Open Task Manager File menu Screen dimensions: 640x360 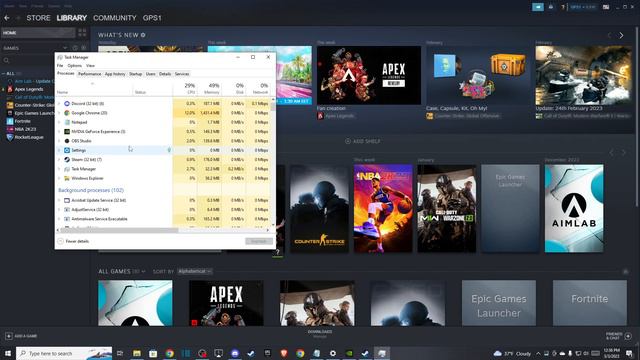(60, 66)
